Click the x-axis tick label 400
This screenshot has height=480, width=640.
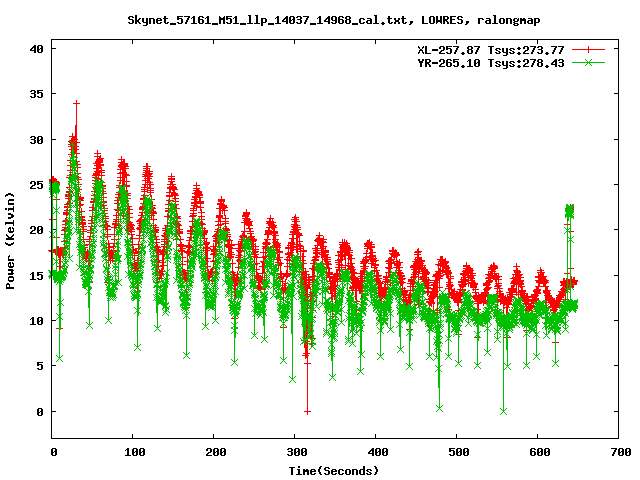click(x=378, y=452)
